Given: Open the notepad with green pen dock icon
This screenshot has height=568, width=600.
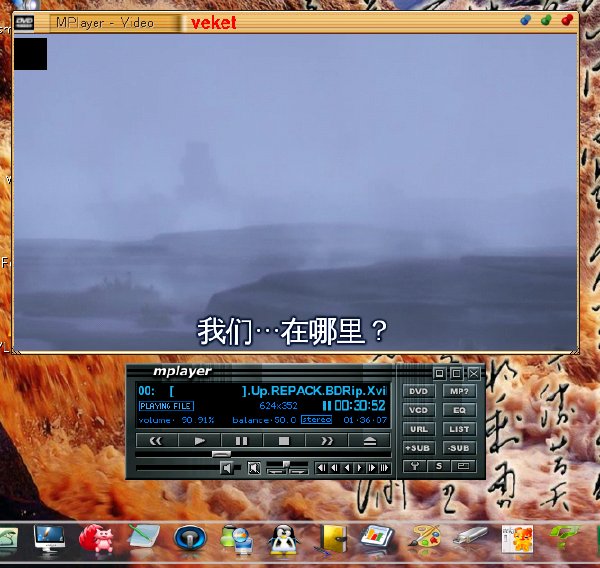Looking at the screenshot, I should [x=144, y=536].
